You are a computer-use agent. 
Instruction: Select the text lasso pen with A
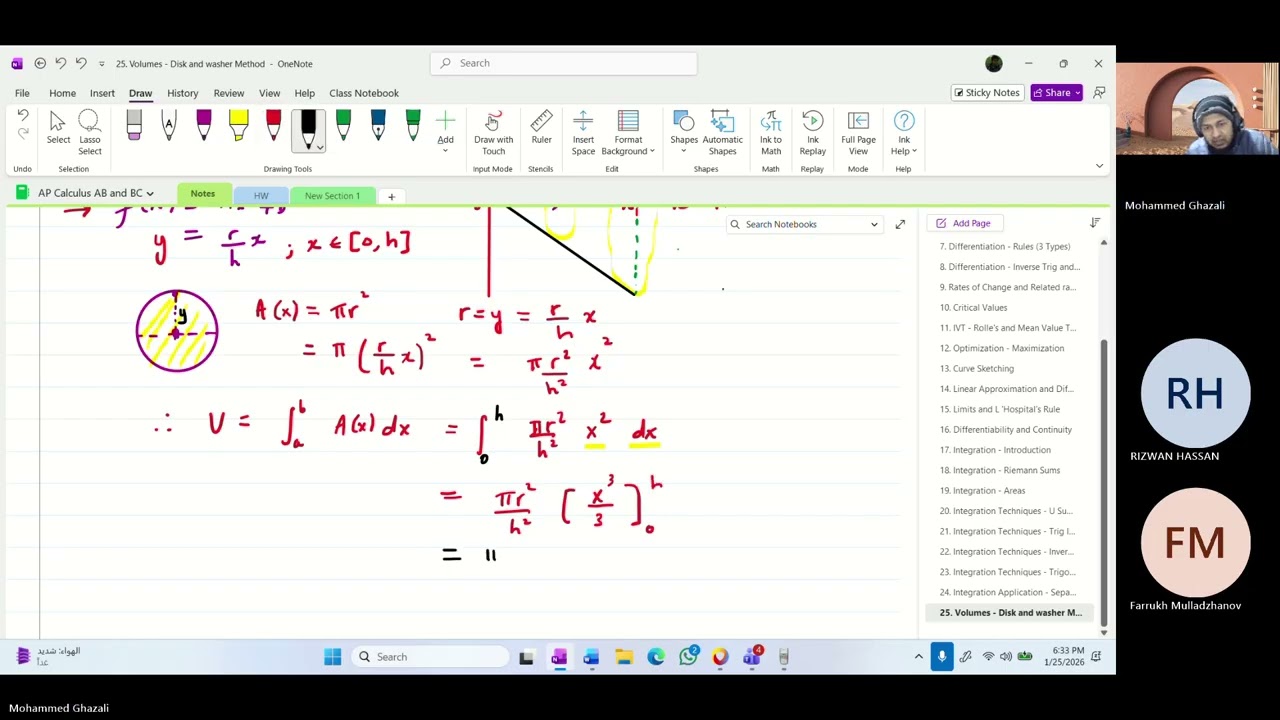point(168,125)
